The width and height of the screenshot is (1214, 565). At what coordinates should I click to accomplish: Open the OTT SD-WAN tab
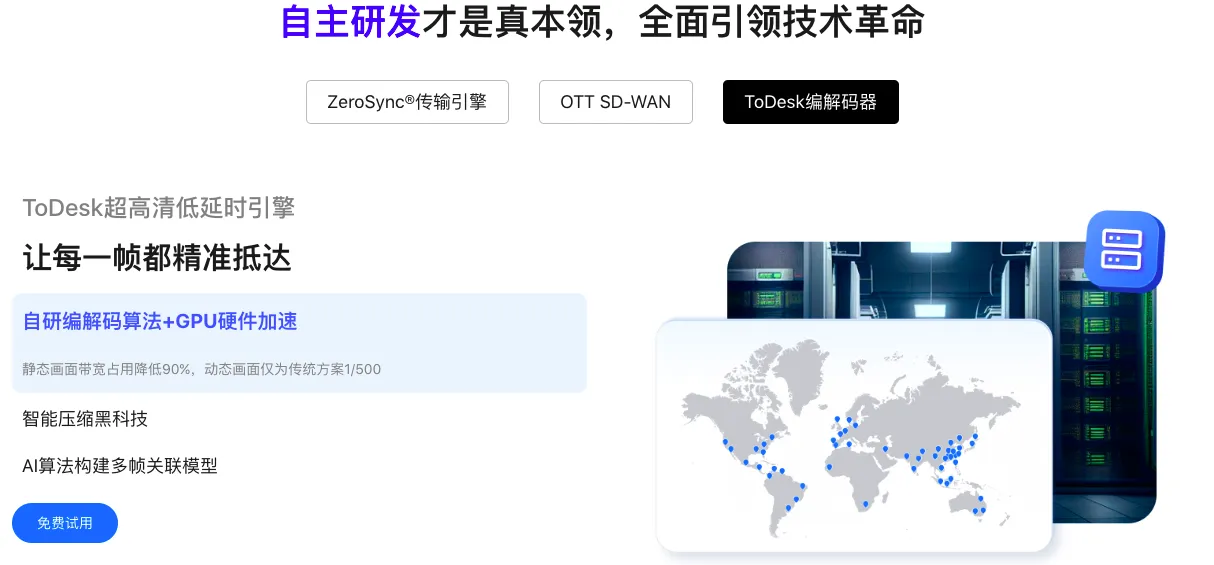616,102
